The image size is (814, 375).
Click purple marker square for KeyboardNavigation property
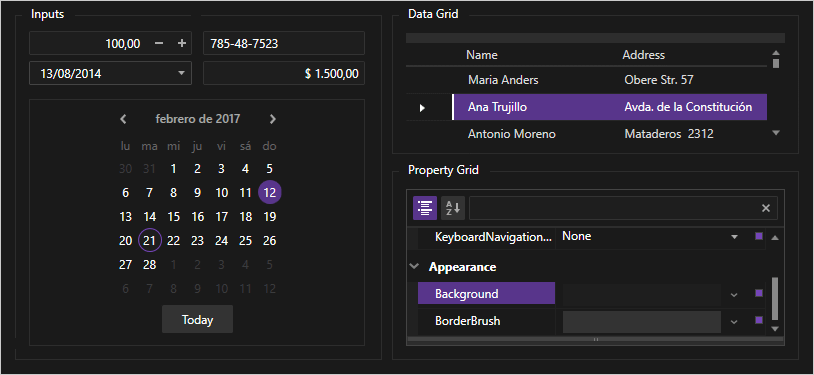point(759,236)
